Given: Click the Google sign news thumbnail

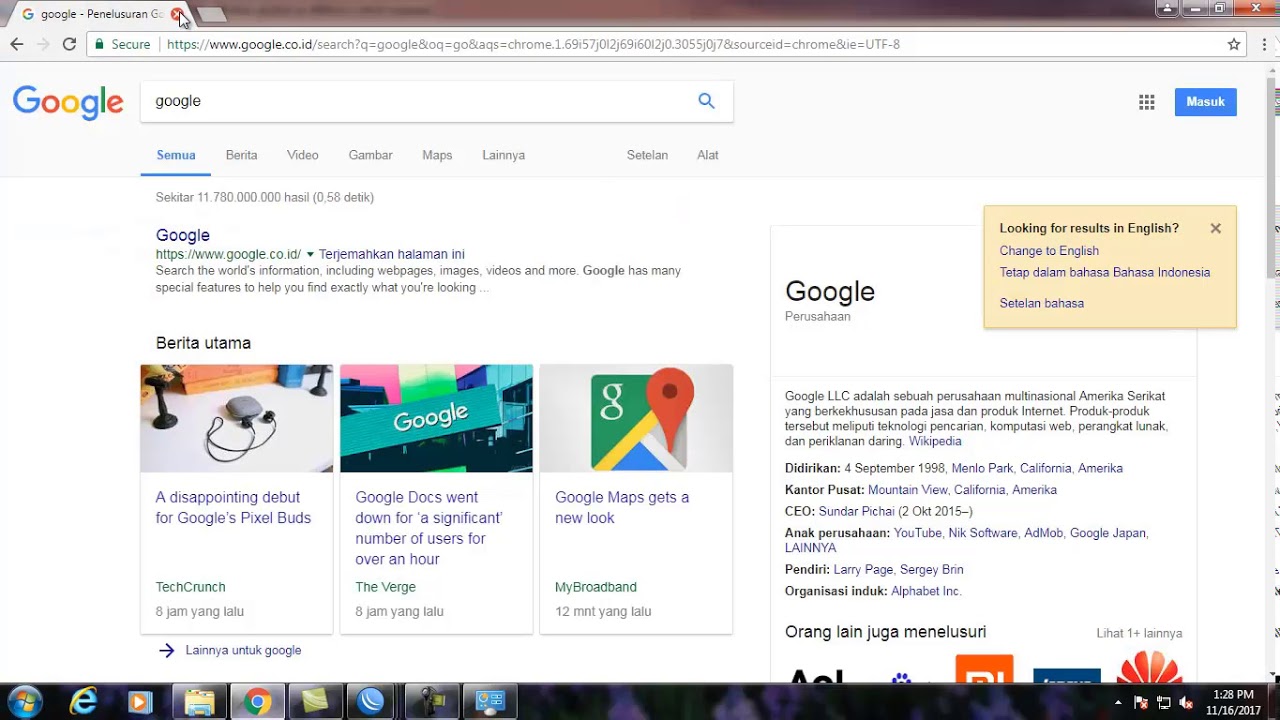Looking at the screenshot, I should pyautogui.click(x=436, y=418).
